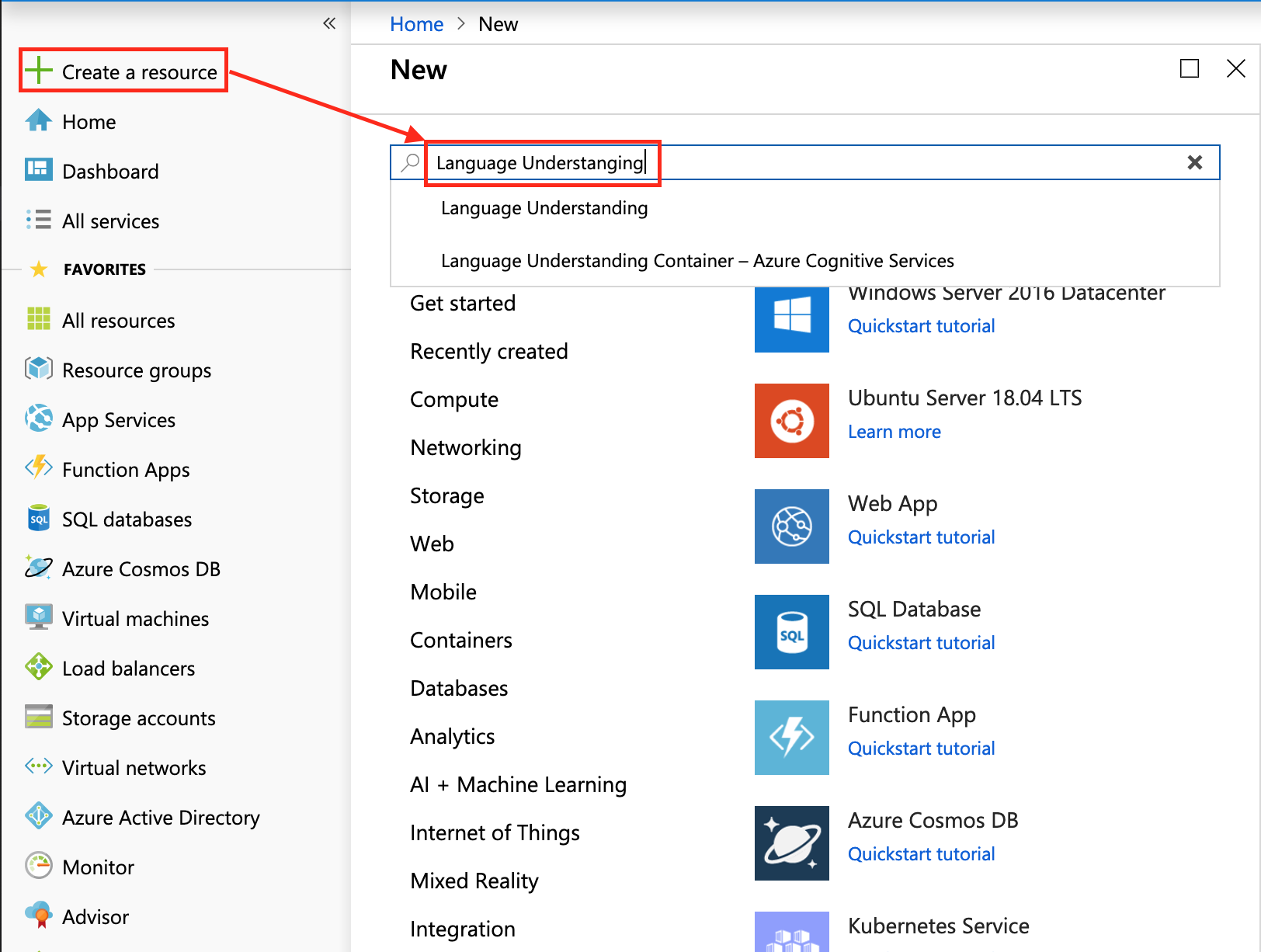Open Web App Quickstart tutorial link

click(x=921, y=537)
